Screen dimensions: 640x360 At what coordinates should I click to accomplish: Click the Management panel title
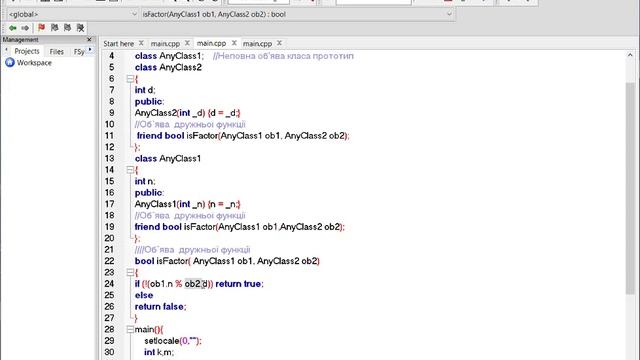[x=20, y=40]
